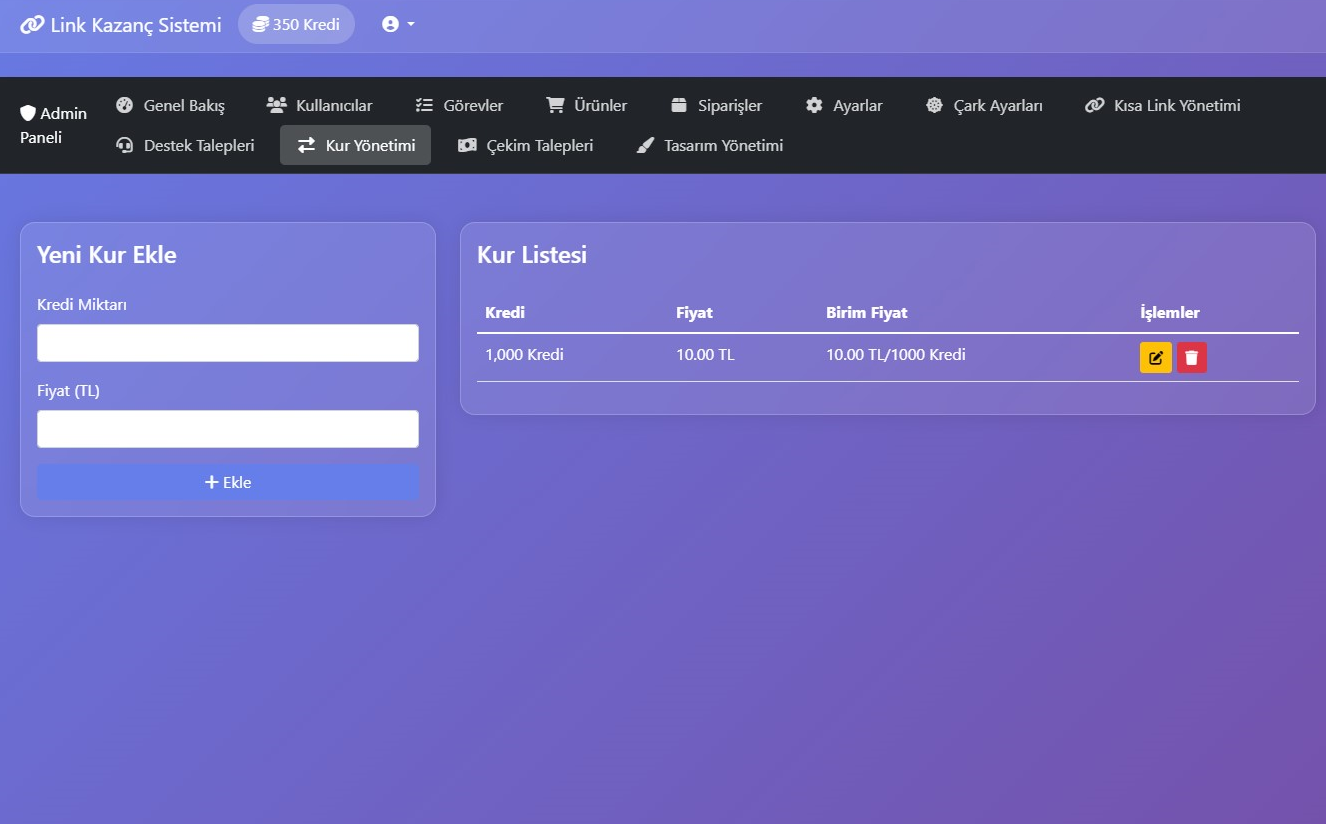Click the Kullanıcılar users icon
Viewport: 1326px width, 824px height.
[x=277, y=105]
